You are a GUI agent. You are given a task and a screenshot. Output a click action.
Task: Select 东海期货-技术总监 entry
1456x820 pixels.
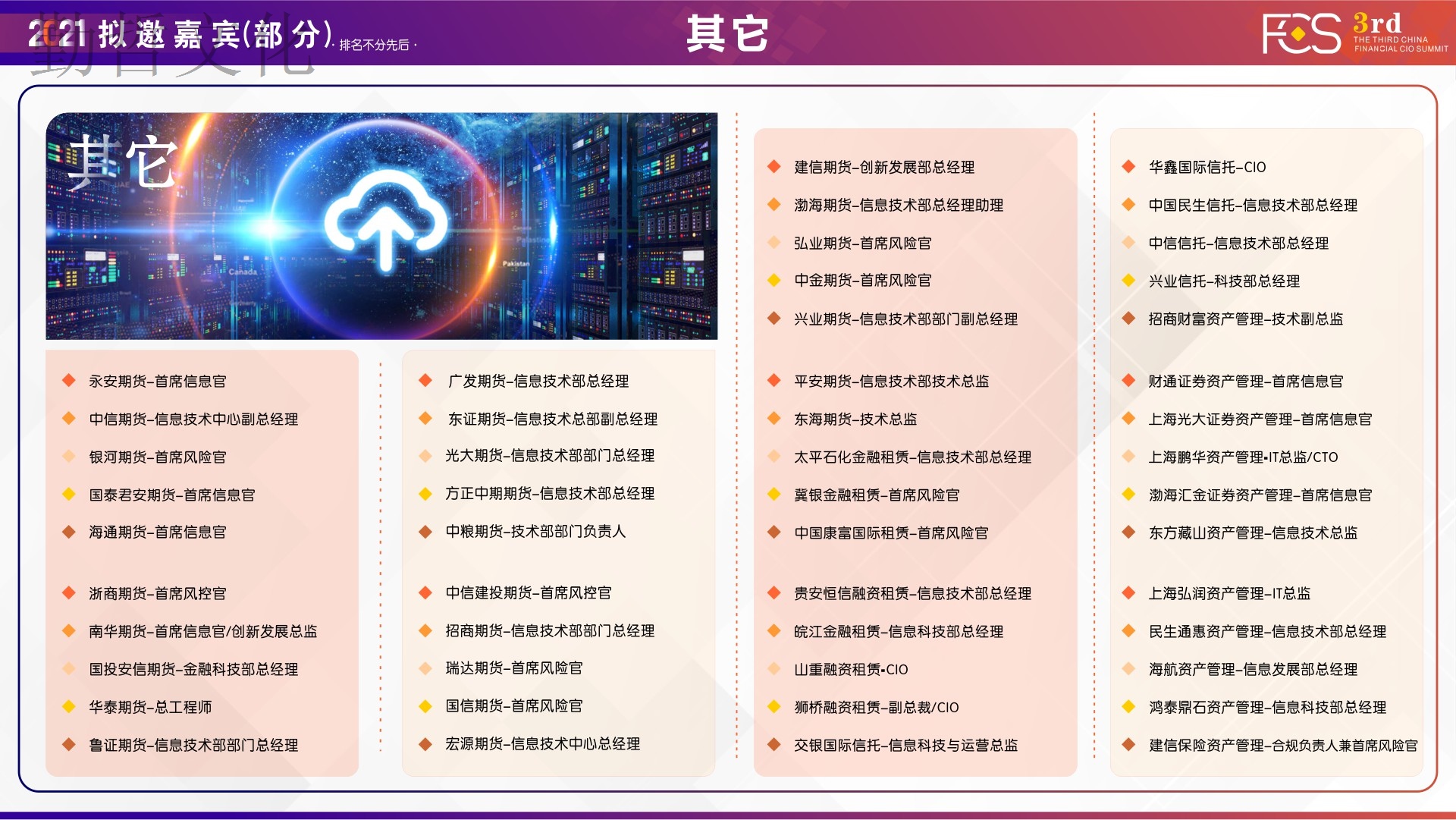[855, 419]
